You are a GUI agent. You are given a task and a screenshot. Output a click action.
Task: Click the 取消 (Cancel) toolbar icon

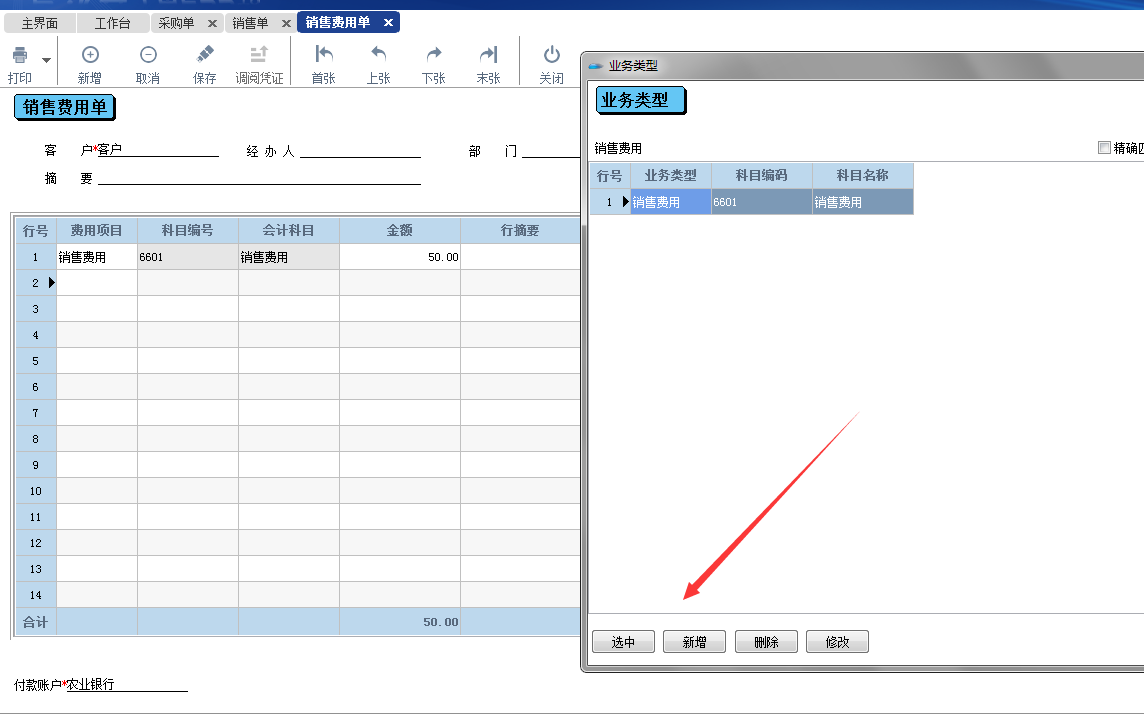pos(148,56)
